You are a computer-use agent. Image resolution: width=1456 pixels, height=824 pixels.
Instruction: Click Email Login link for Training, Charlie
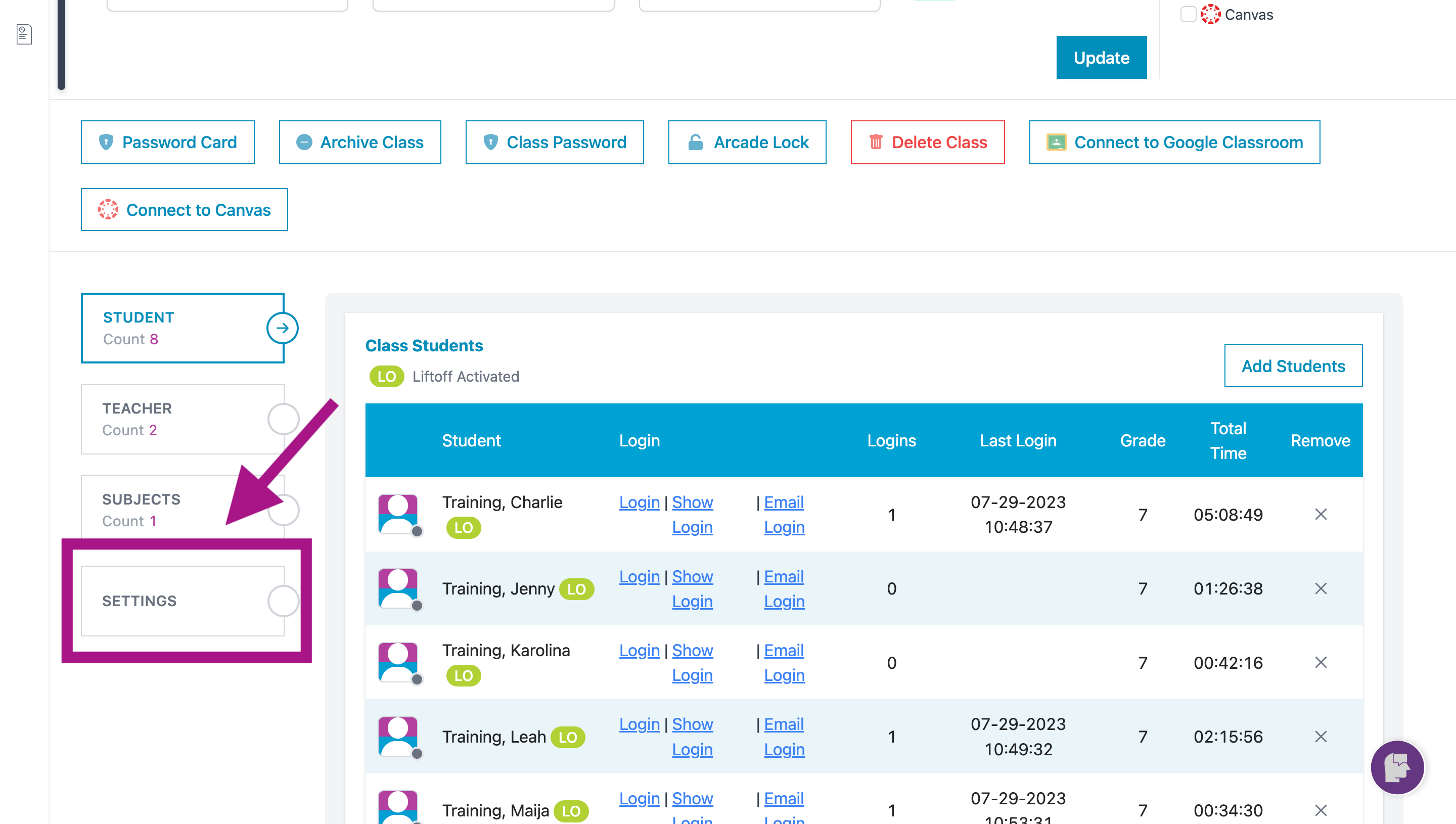784,515
